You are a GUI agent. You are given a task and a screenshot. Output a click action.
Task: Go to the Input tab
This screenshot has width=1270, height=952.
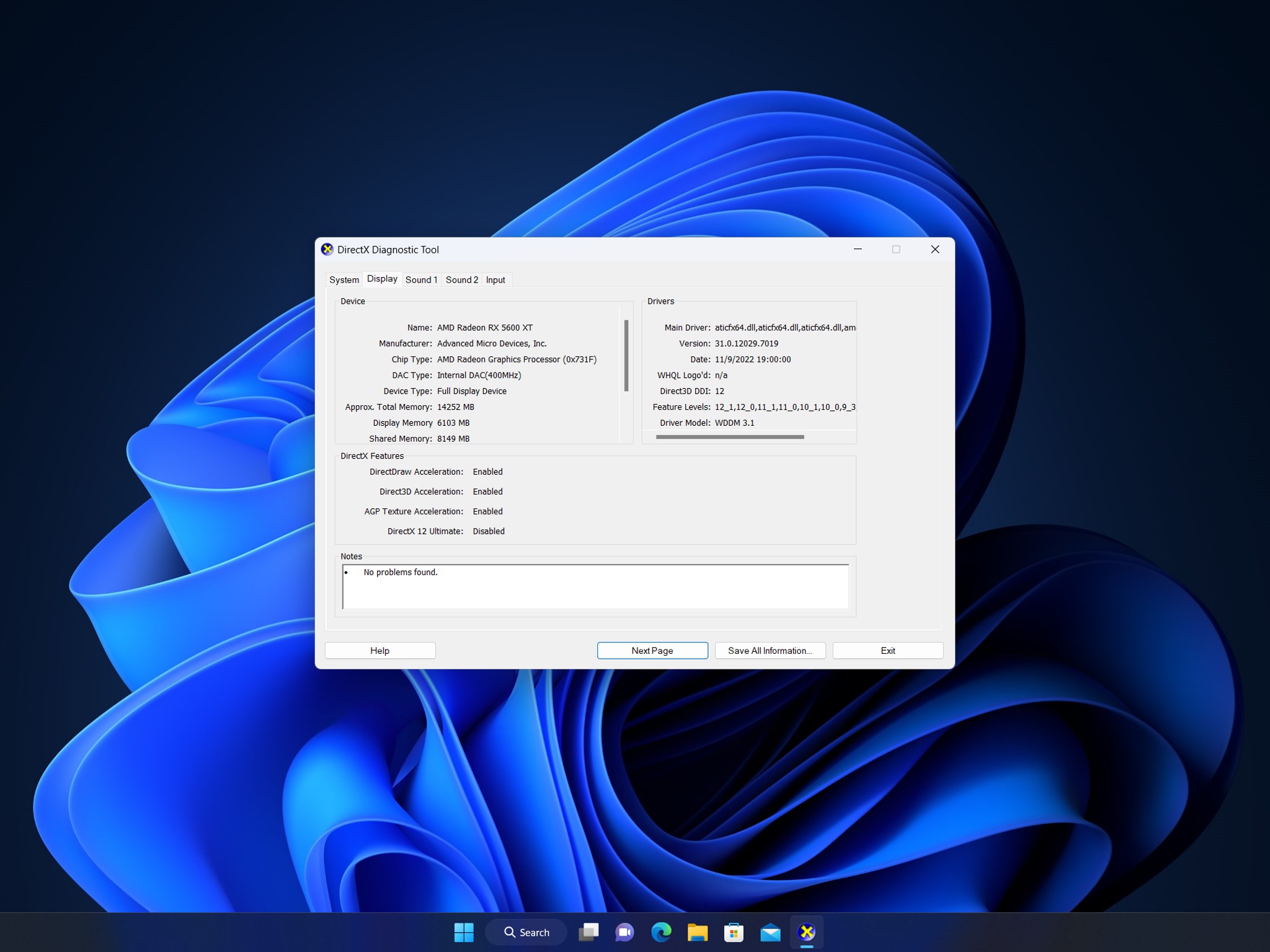pyautogui.click(x=495, y=280)
